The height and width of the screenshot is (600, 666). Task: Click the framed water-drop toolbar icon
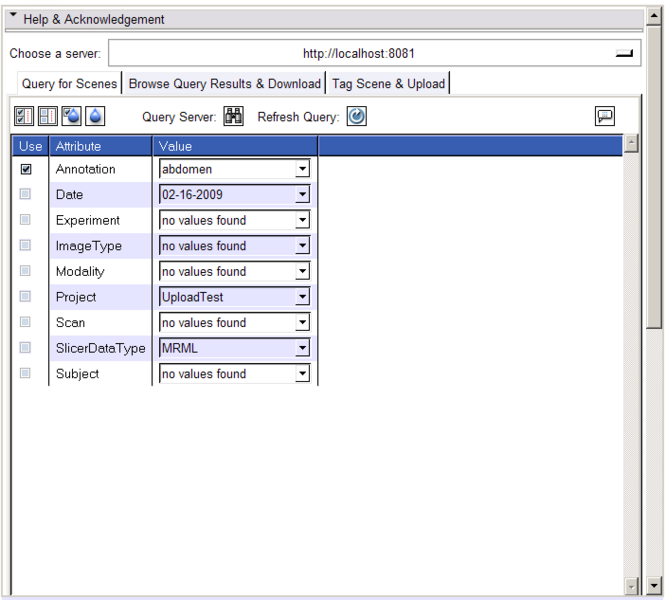point(72,116)
